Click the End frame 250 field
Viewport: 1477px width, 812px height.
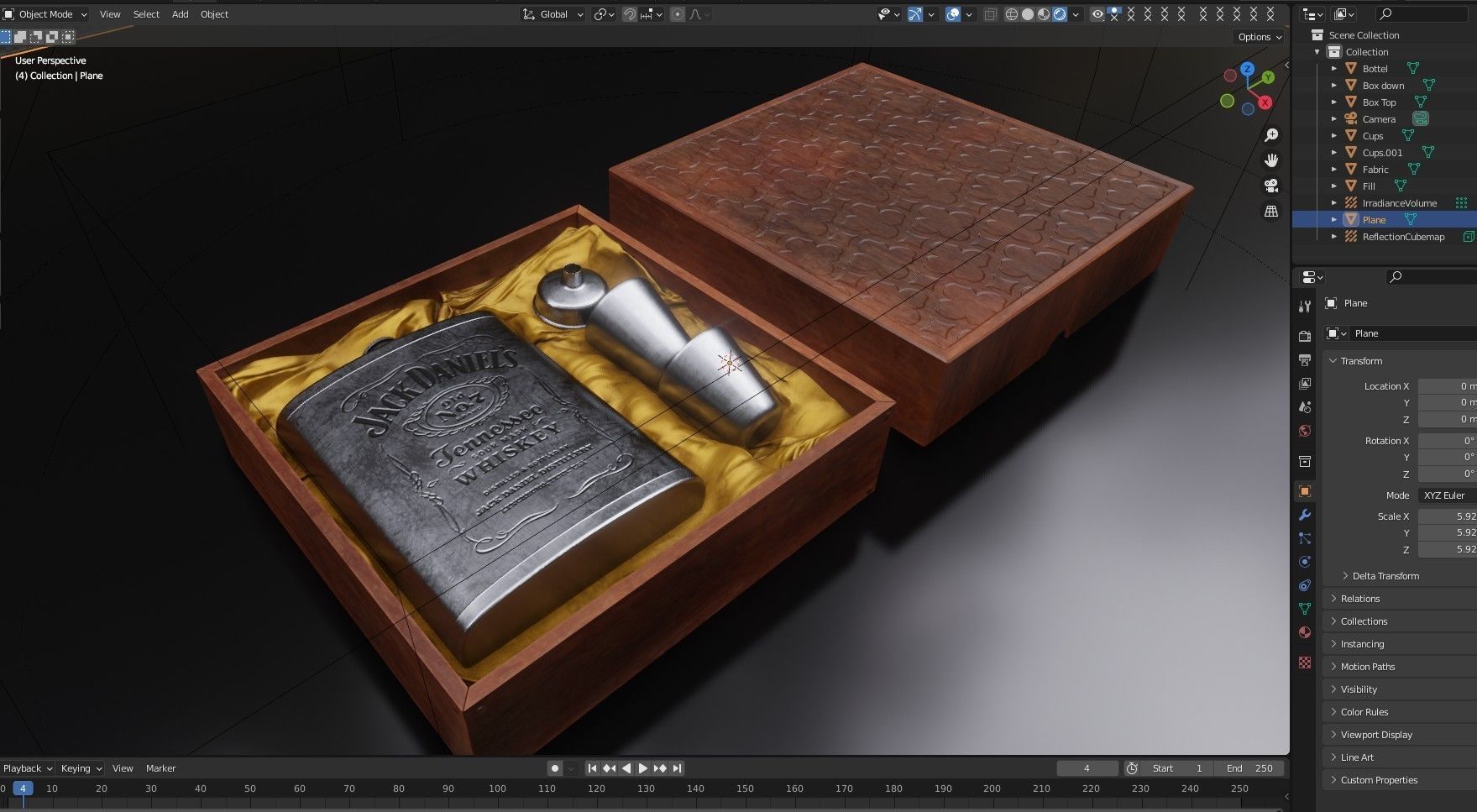click(x=1249, y=768)
